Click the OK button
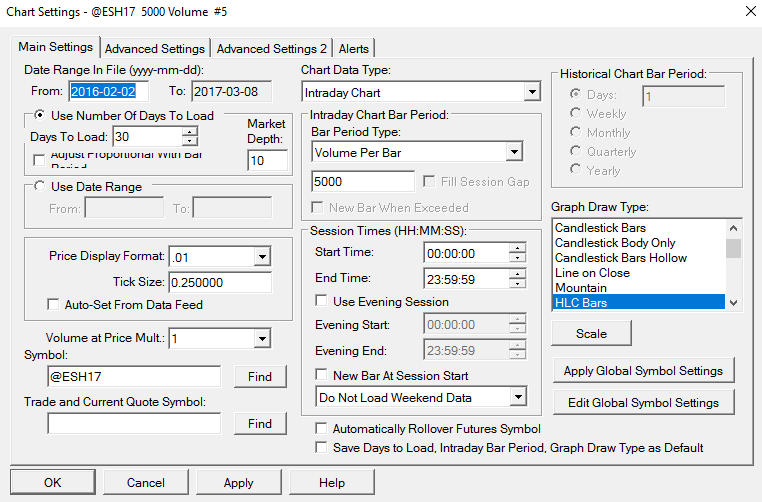 (52, 482)
